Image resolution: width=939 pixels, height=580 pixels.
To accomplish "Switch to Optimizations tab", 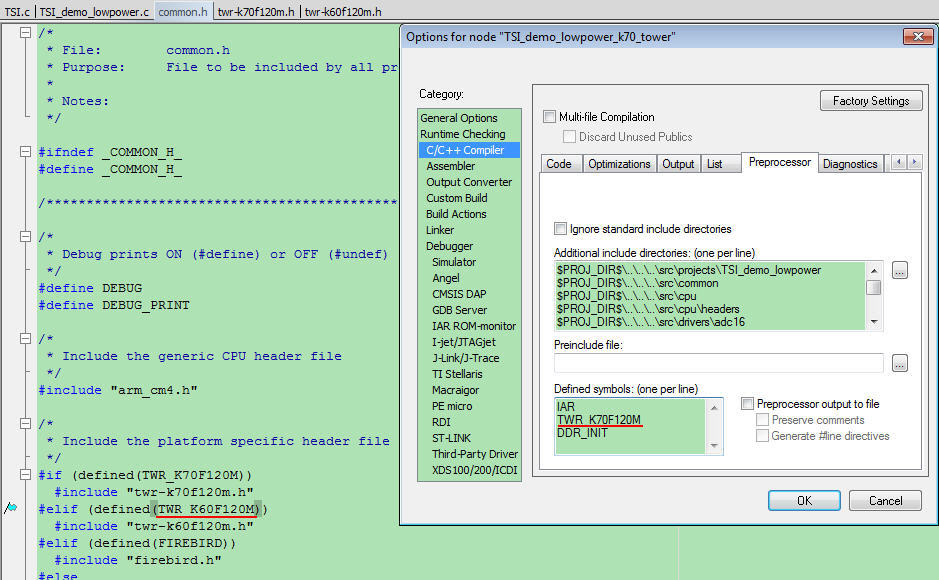I will [x=619, y=164].
